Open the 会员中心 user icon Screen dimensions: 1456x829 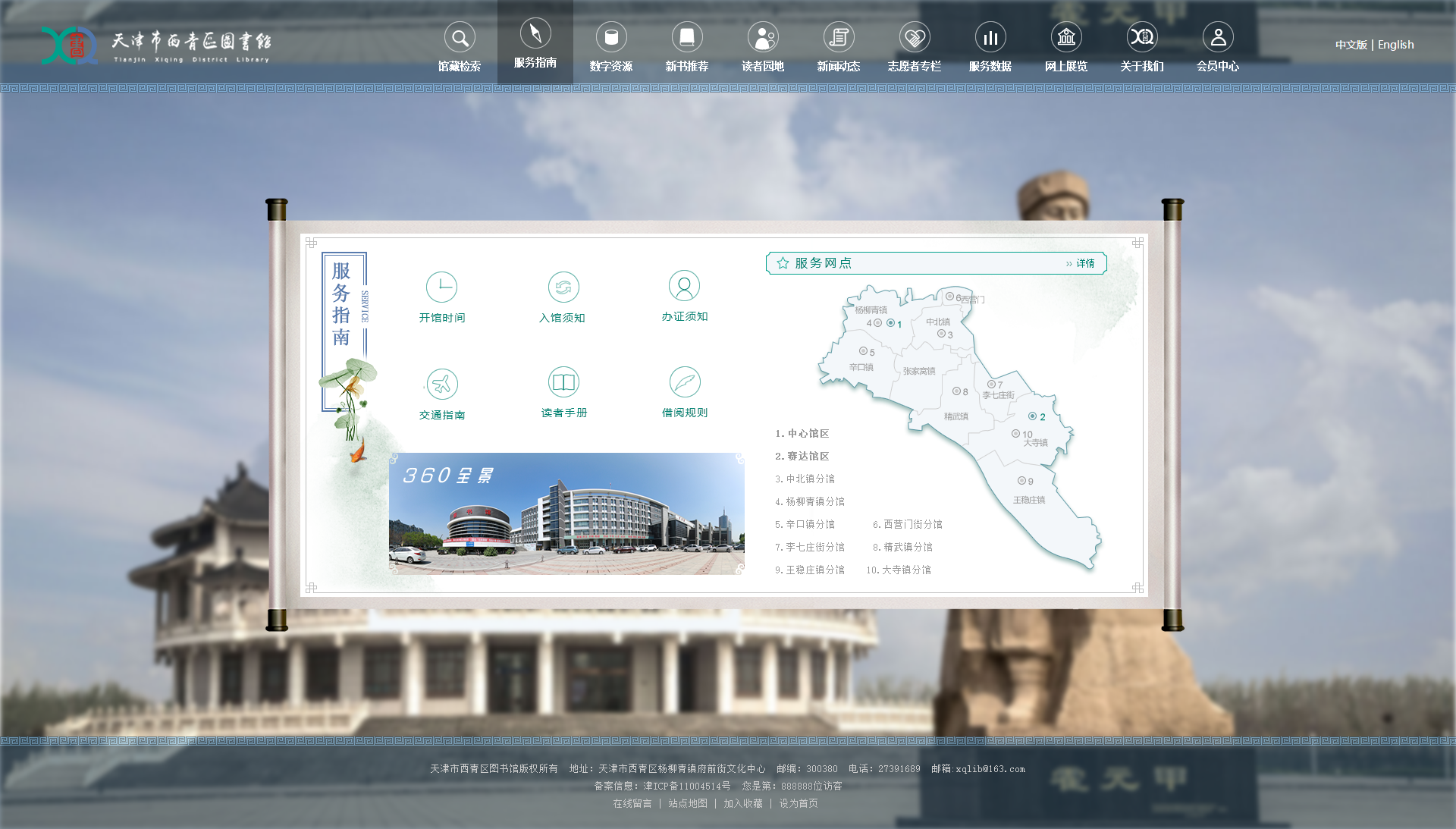(x=1218, y=37)
